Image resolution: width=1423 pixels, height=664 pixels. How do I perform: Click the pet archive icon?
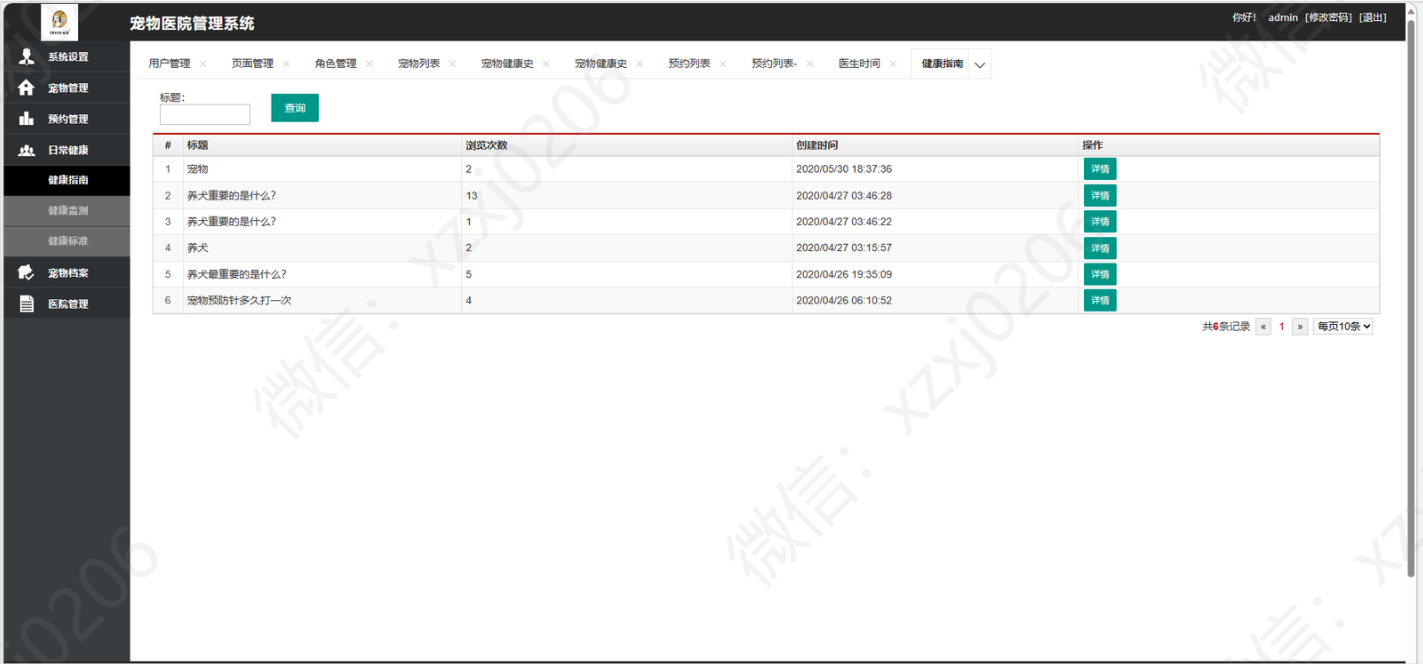click(27, 273)
